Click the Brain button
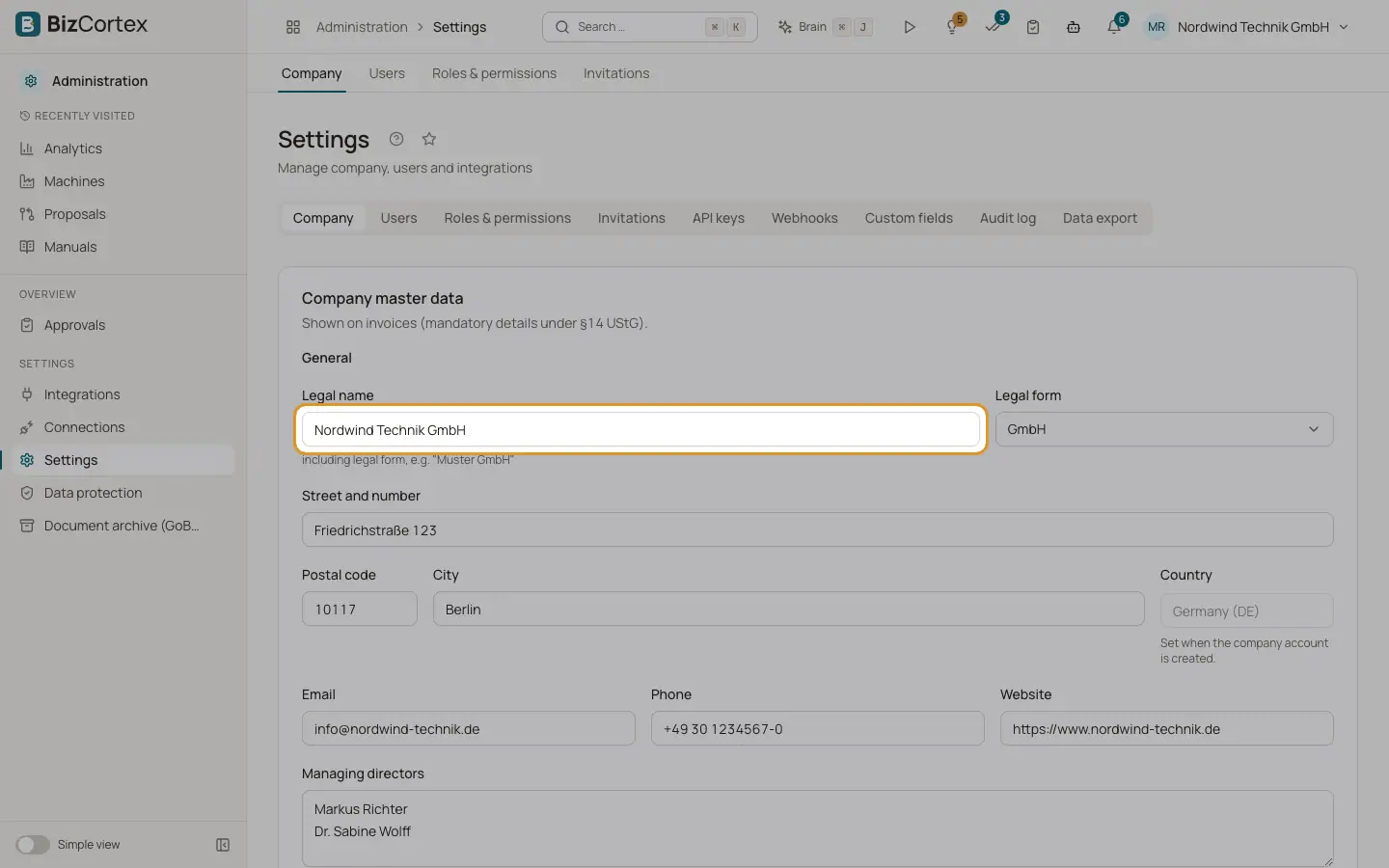 pos(826,27)
